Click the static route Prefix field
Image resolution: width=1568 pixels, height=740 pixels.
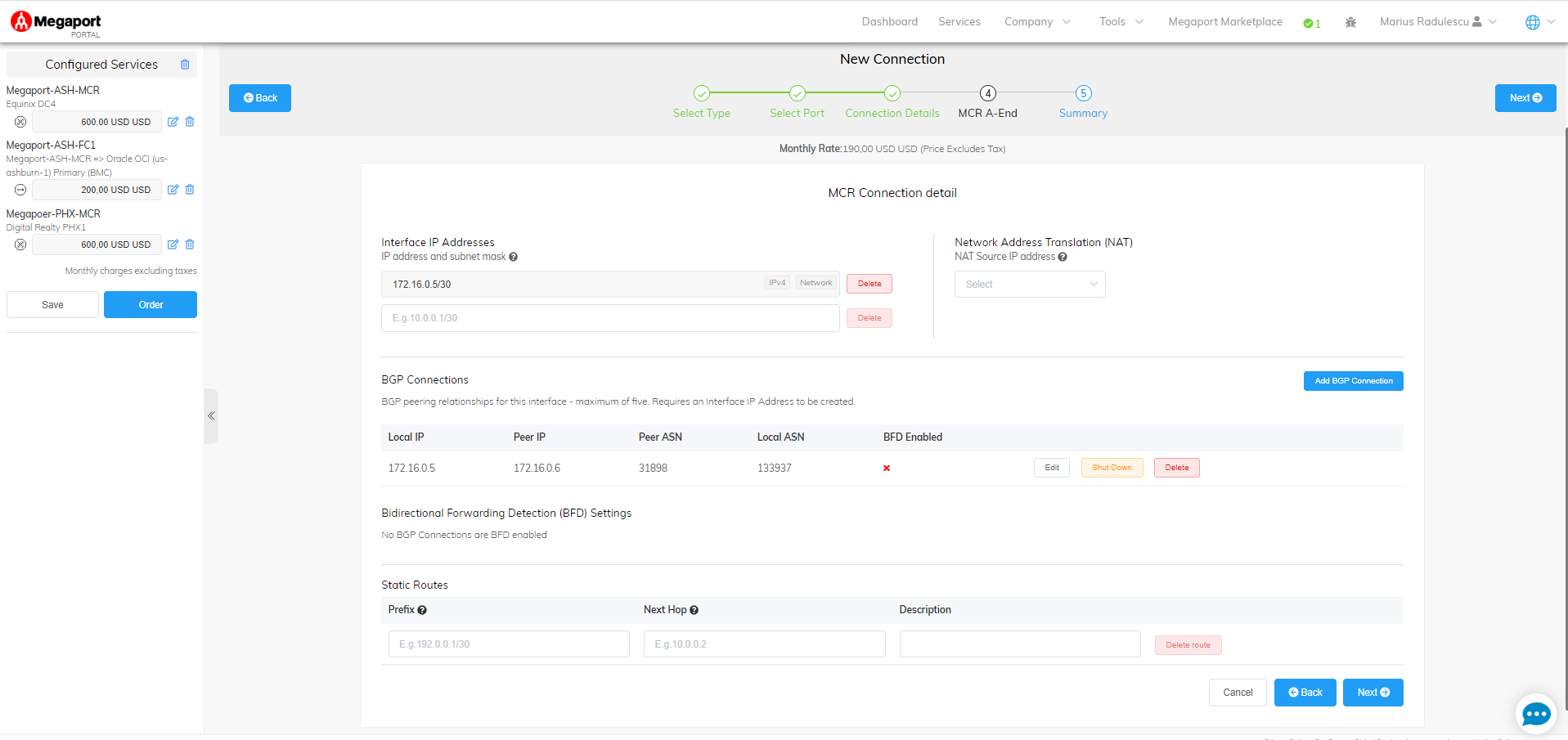tap(509, 644)
